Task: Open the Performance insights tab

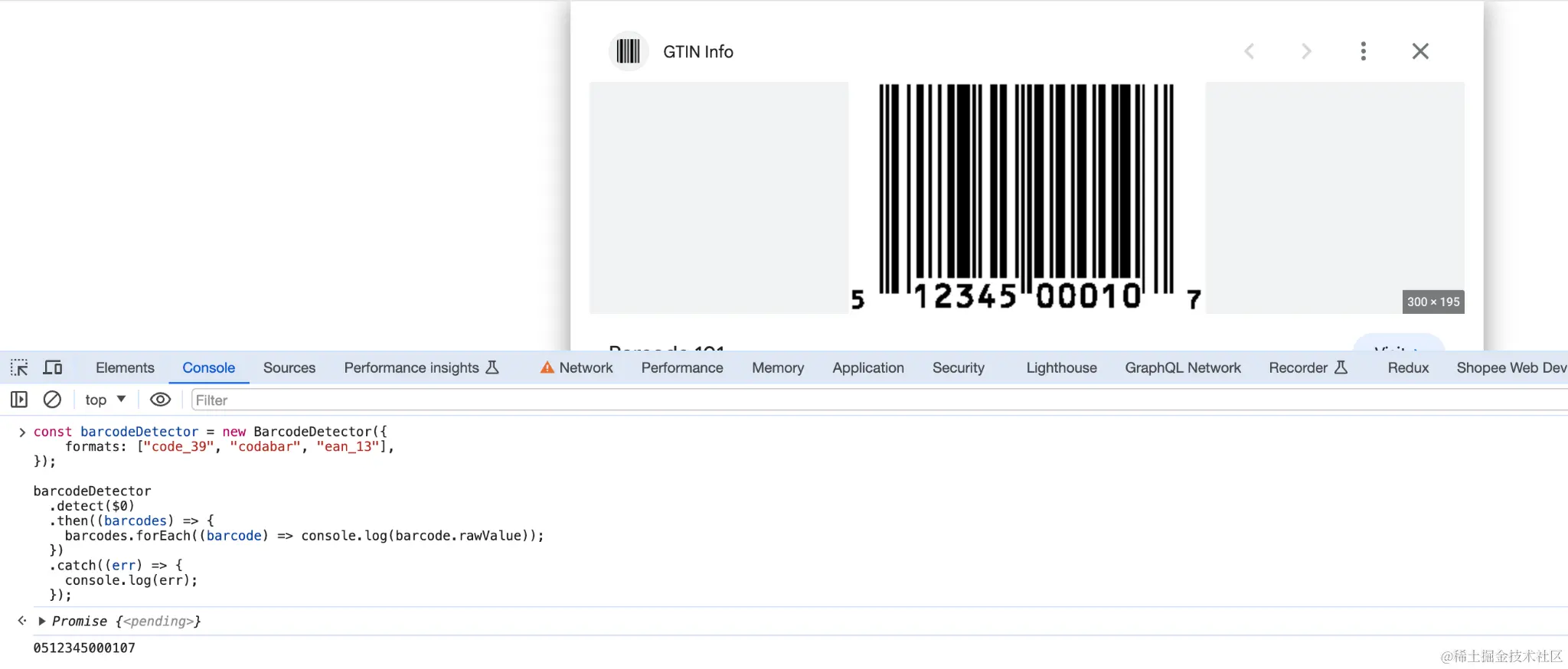Action: click(421, 368)
